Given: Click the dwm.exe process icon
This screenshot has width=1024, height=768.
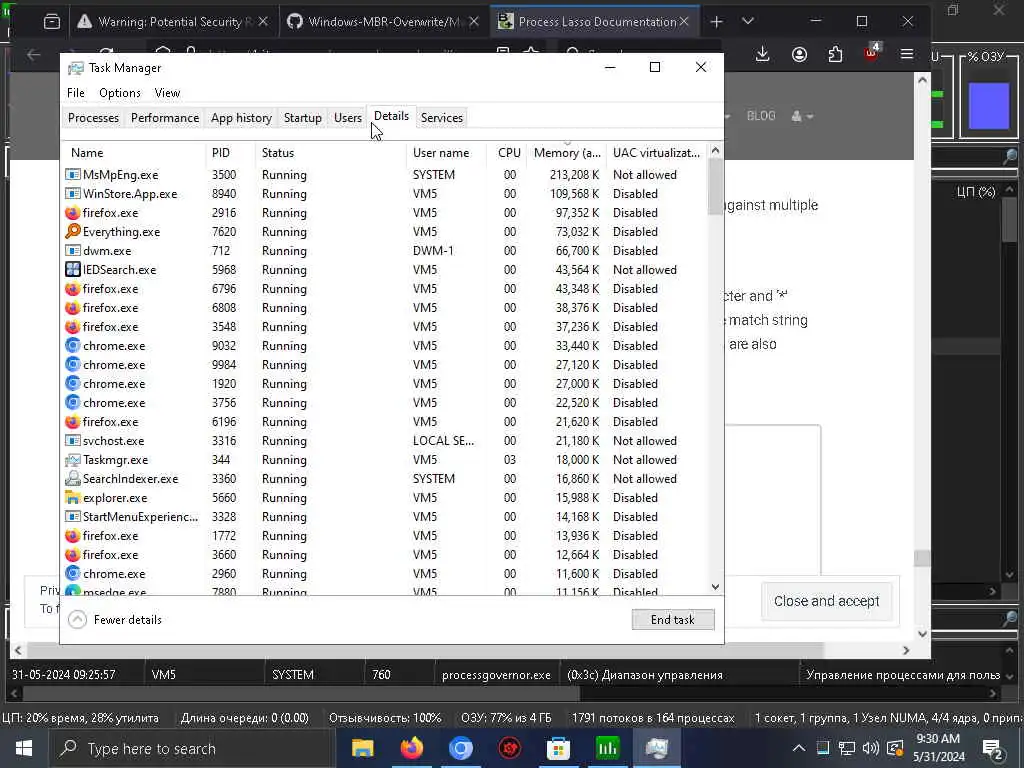Looking at the screenshot, I should point(72,250).
